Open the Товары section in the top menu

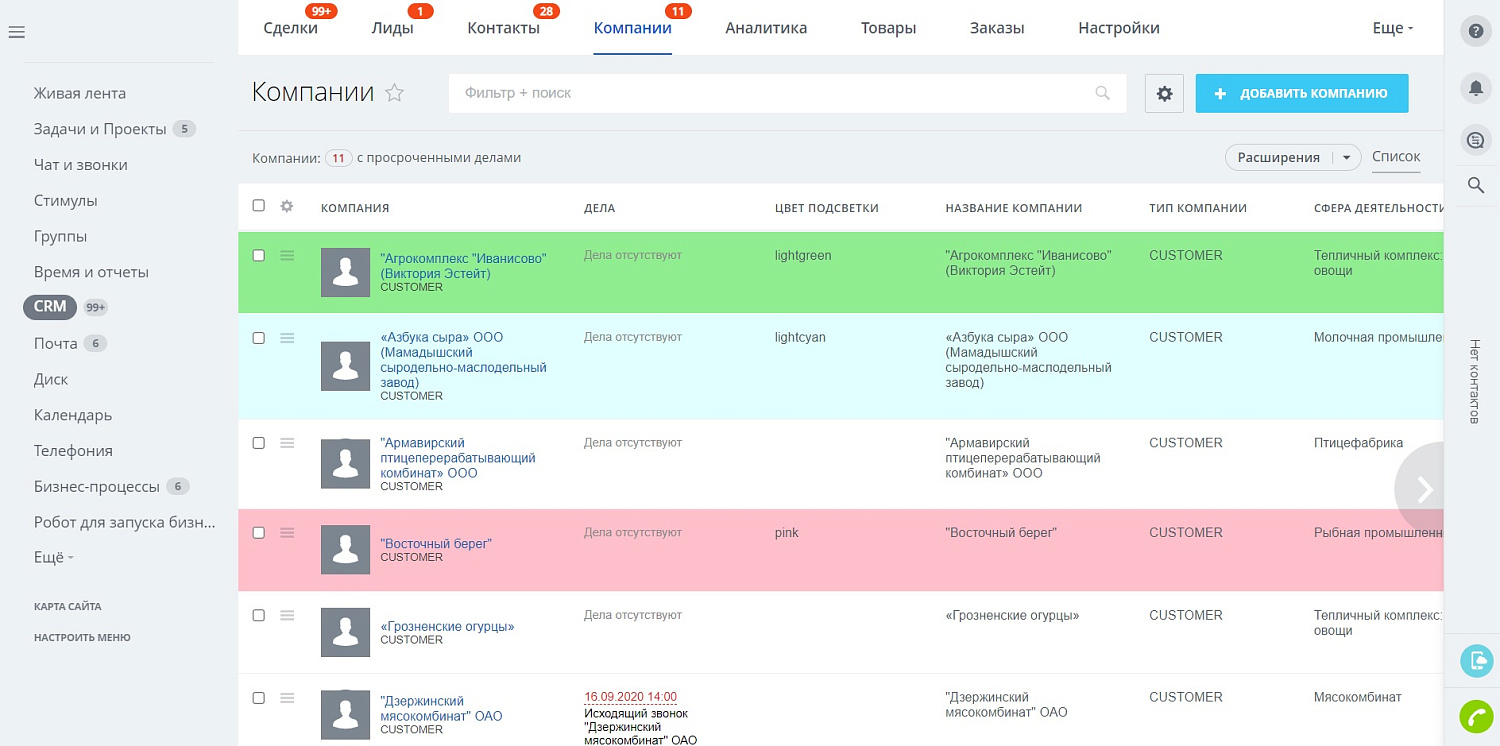pyautogui.click(x=888, y=28)
